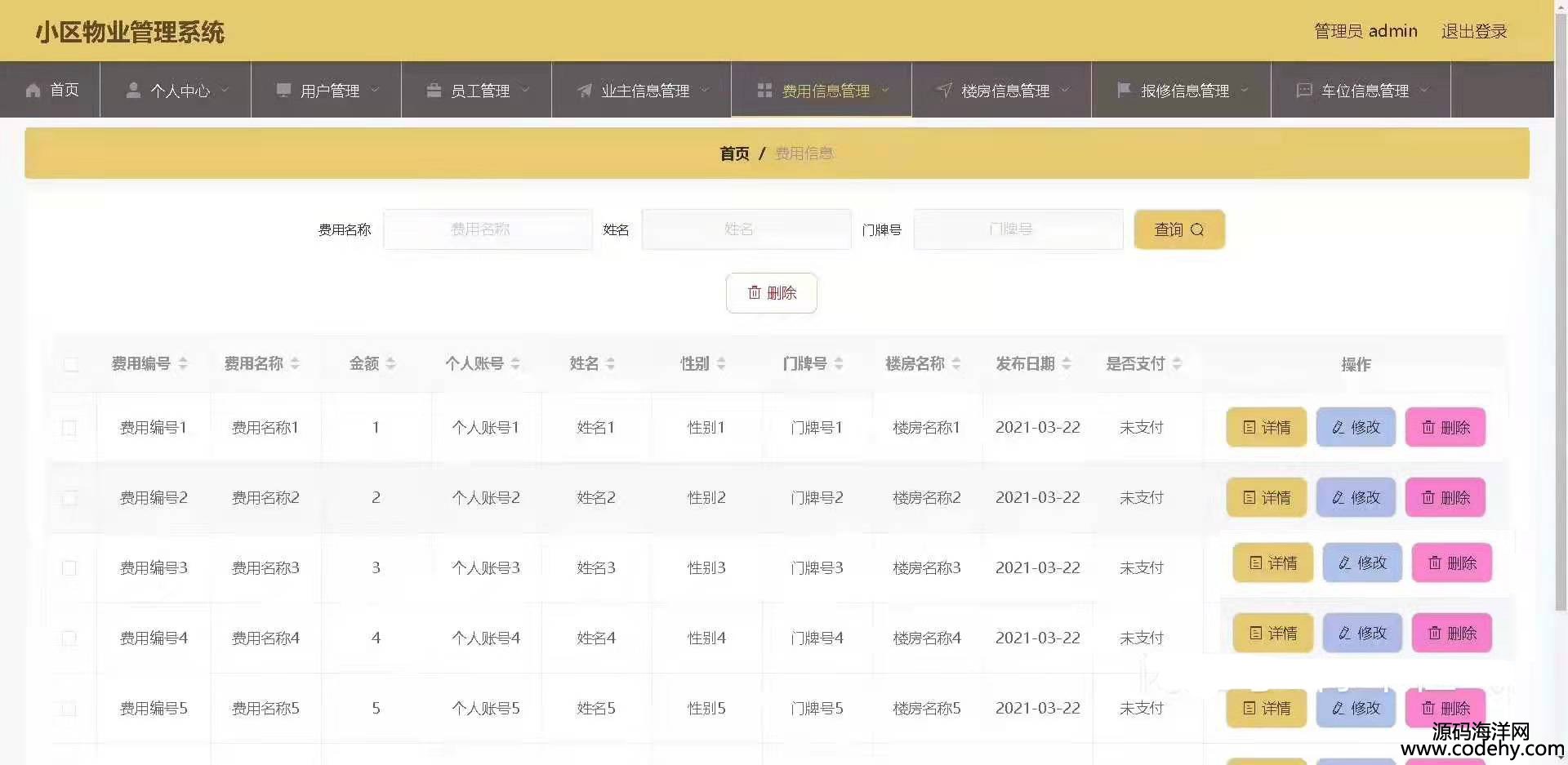1568x765 pixels.
Task: Click 修改 button for 费用编号4 row
Action: (1361, 634)
